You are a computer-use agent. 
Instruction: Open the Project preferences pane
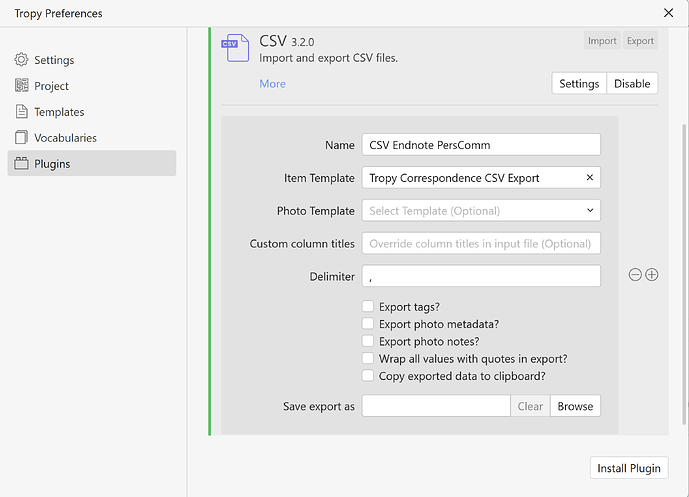(x=92, y=86)
